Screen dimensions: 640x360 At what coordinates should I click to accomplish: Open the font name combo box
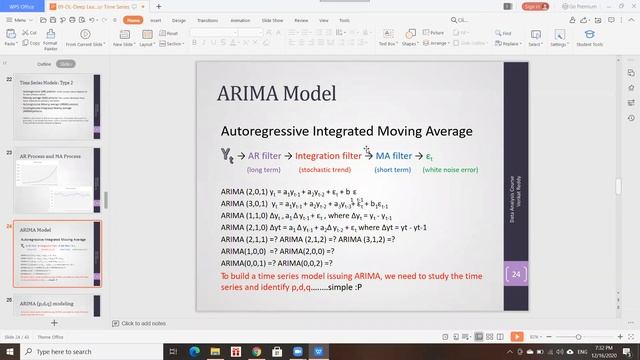pyautogui.click(x=214, y=32)
